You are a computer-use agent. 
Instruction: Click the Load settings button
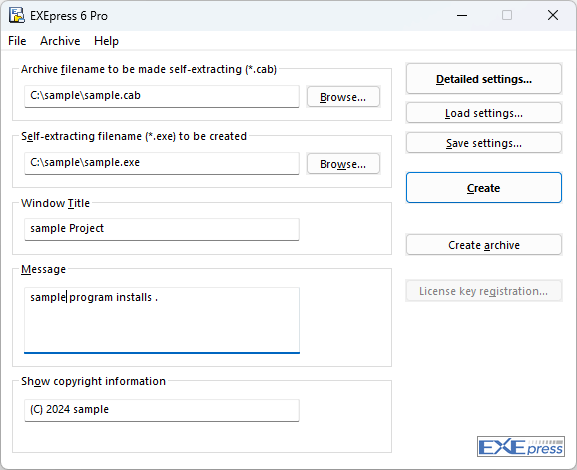pyautogui.click(x=484, y=113)
